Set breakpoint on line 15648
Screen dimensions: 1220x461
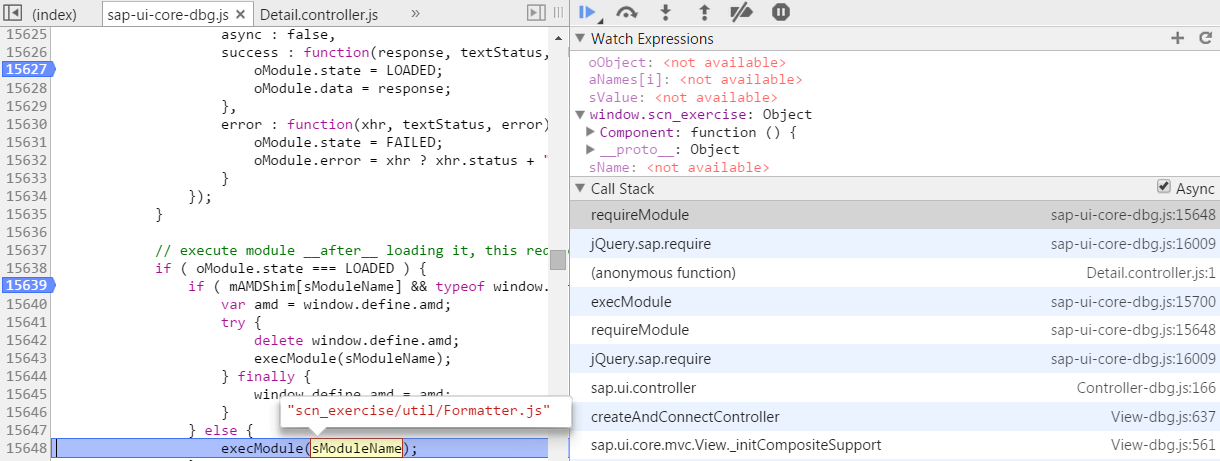tap(25, 449)
